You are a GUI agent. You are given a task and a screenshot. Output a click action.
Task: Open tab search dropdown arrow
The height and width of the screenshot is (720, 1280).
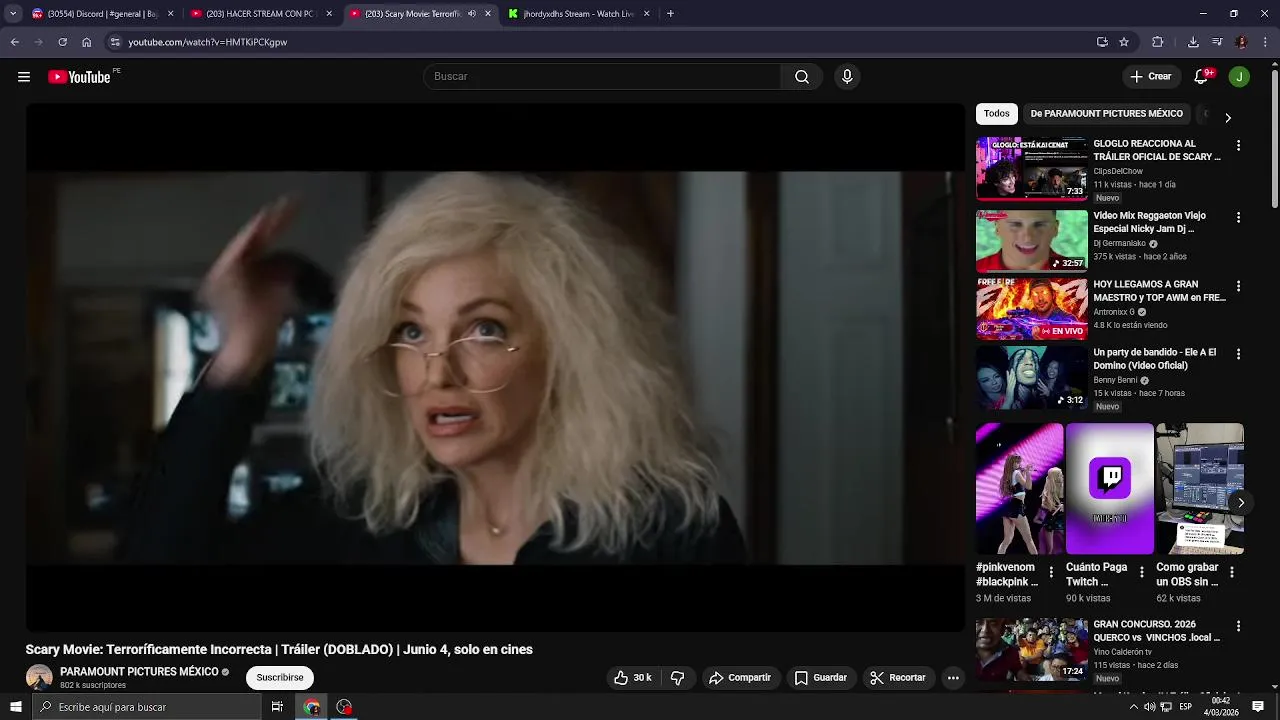13,14
